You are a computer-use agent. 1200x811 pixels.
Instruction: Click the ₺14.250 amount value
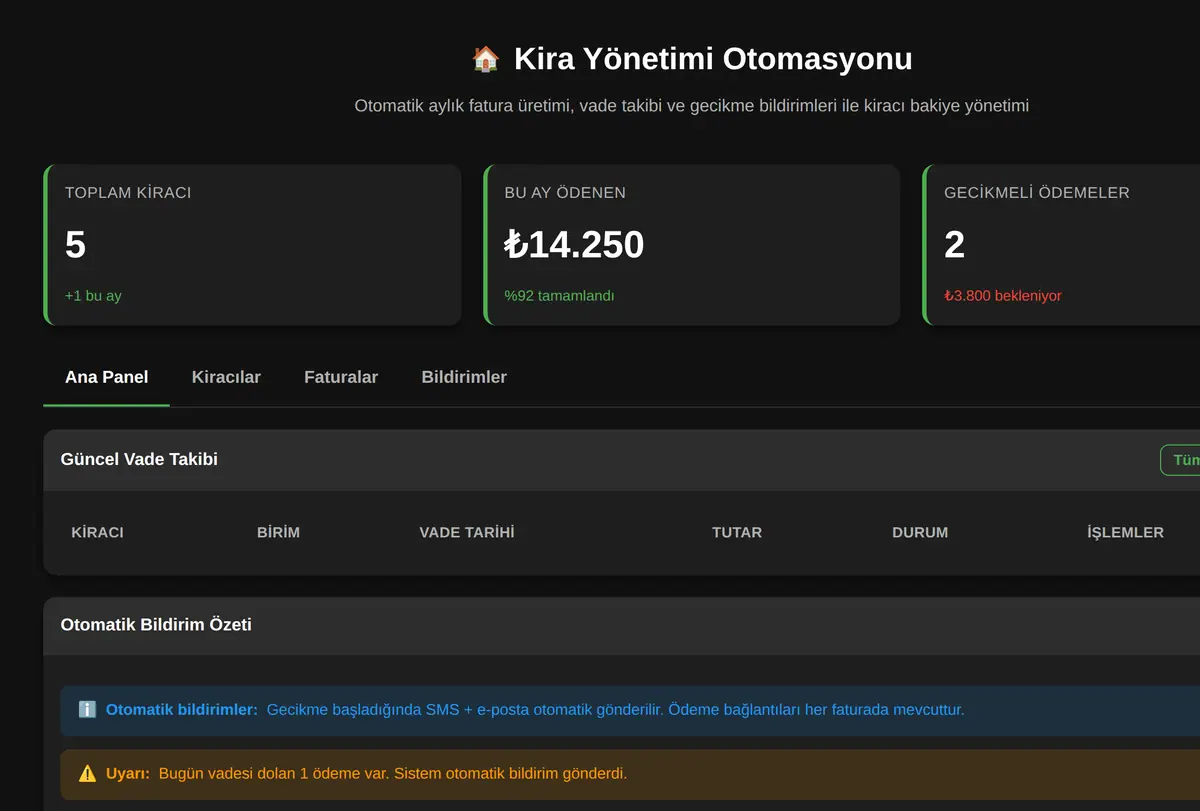574,245
